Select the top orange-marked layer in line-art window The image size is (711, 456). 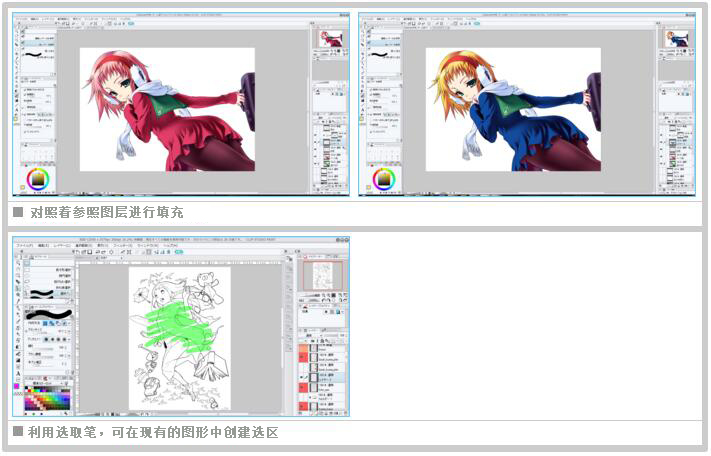[321, 348]
